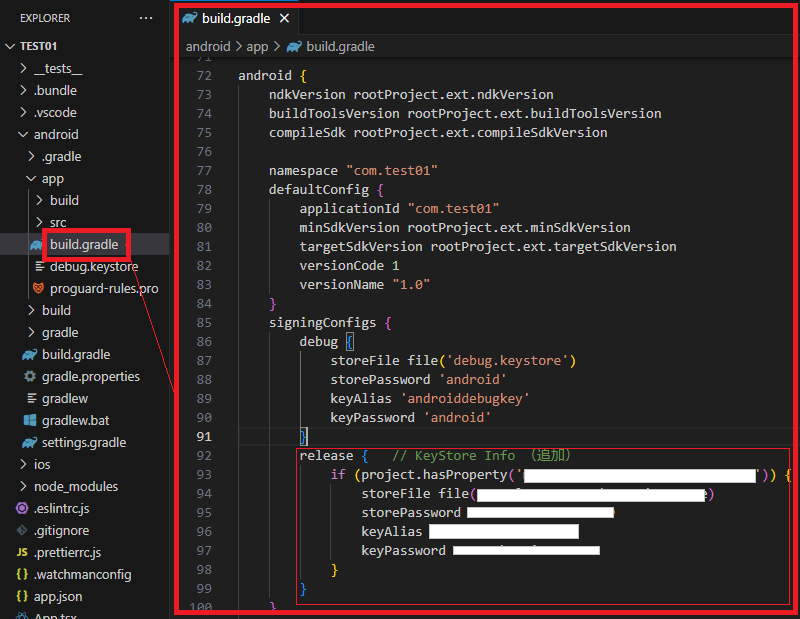Image resolution: width=800 pixels, height=619 pixels.
Task: Collapse the android folder
Action: coord(55,134)
